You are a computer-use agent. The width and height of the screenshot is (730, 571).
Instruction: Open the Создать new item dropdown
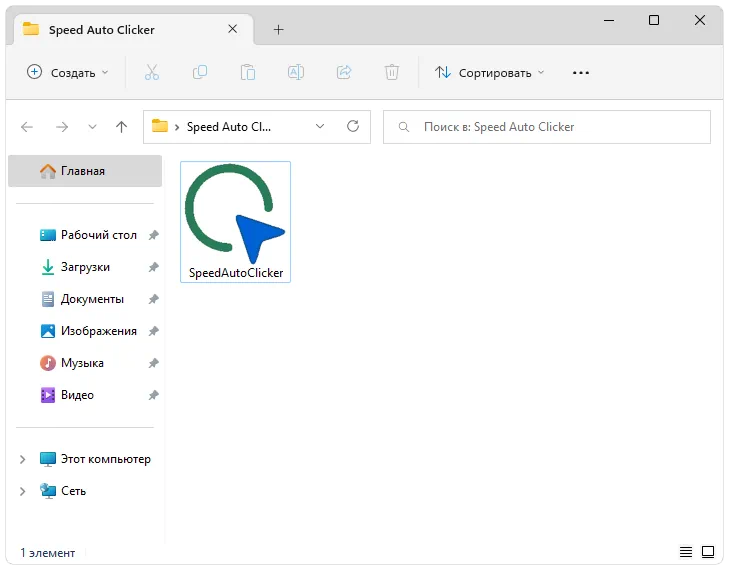pyautogui.click(x=68, y=73)
